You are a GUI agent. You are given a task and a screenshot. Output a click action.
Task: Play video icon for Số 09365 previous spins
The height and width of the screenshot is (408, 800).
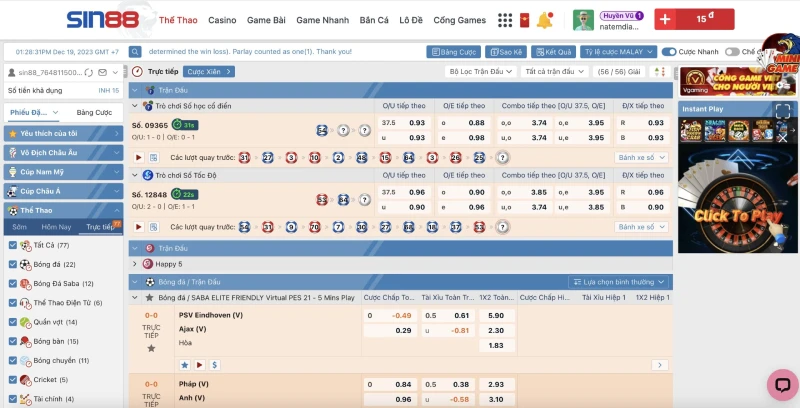[138, 158]
